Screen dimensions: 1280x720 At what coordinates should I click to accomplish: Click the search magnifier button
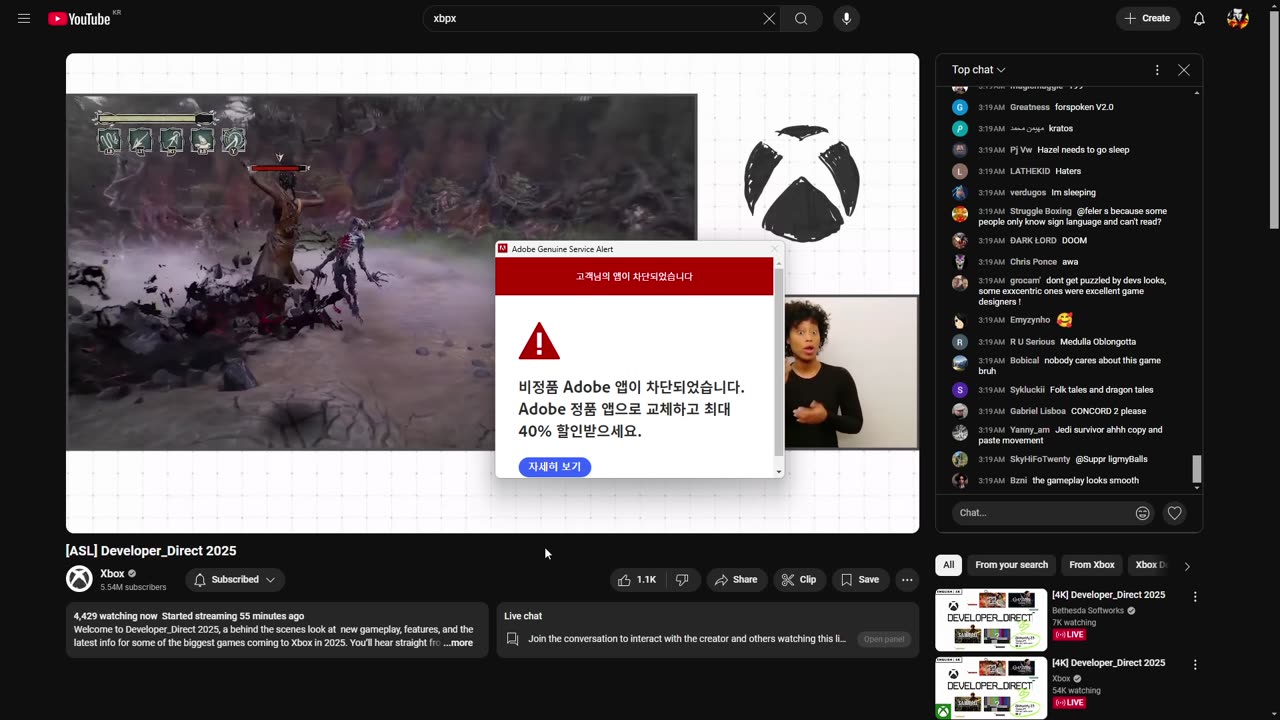coord(801,19)
